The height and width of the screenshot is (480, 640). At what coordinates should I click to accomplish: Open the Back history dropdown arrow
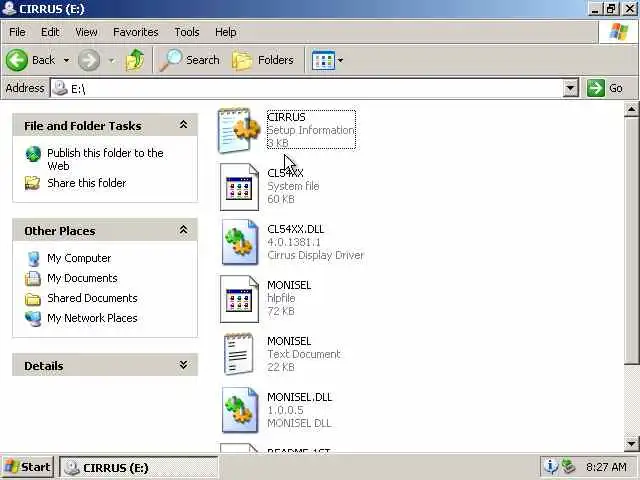(66, 60)
